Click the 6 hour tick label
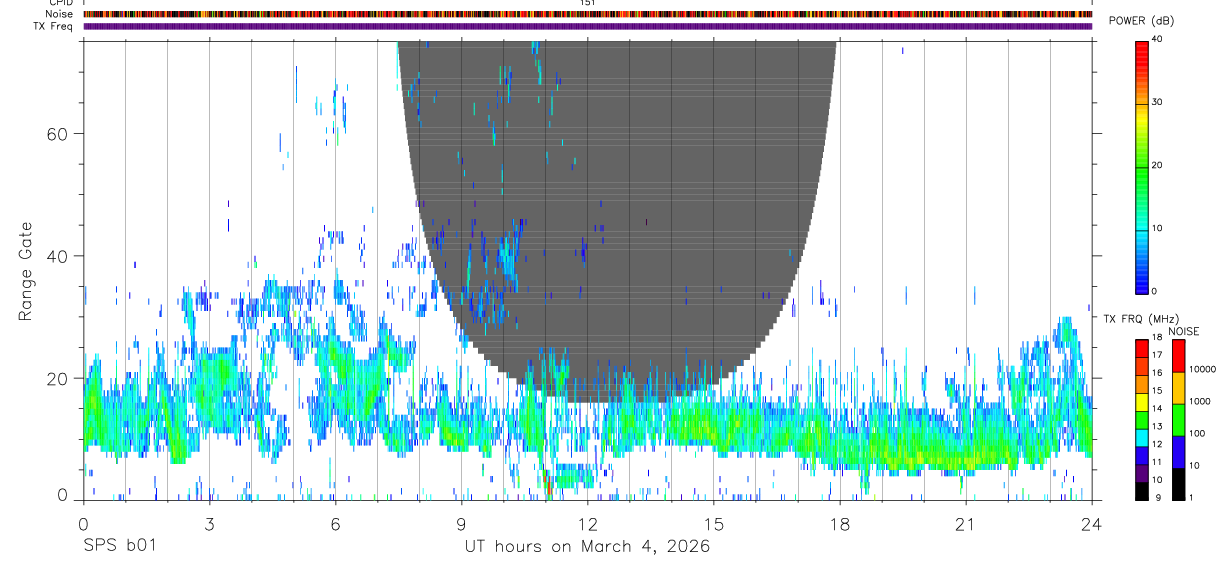 pos(335,524)
